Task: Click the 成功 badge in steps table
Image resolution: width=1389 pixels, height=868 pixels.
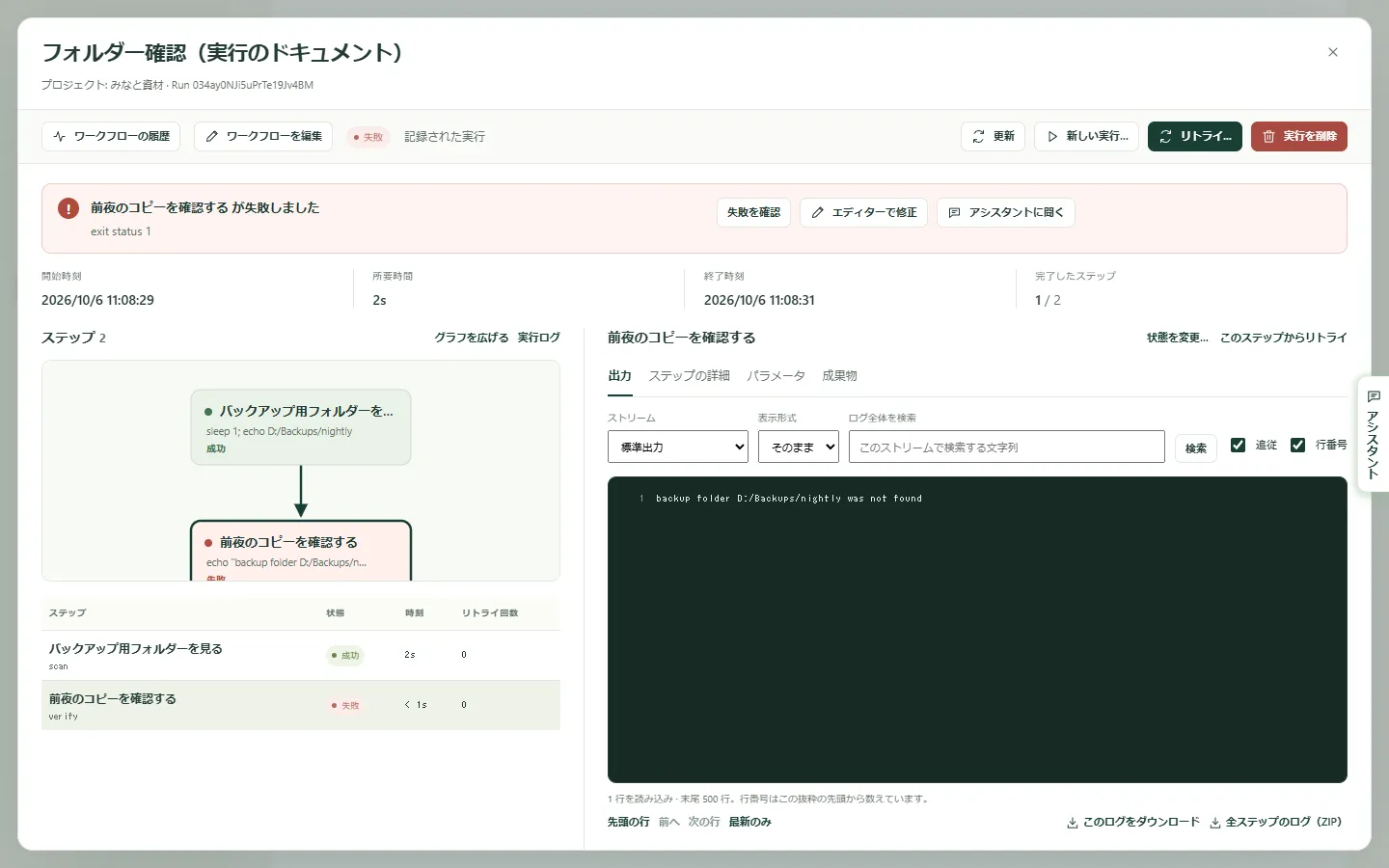Action: [345, 656]
